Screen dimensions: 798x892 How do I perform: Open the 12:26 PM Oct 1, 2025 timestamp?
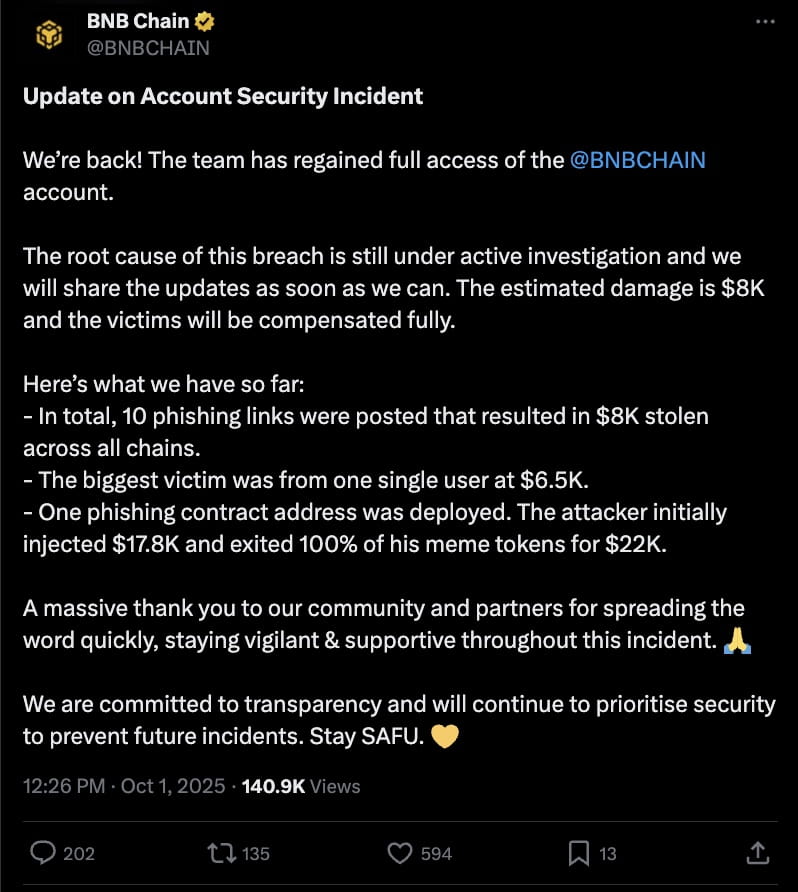click(123, 786)
